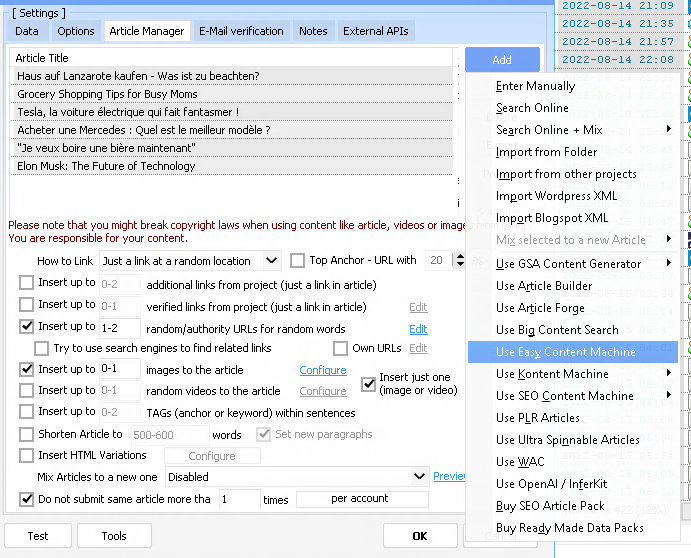
Task: Toggle Insert just one (image or video)
Action: click(x=368, y=384)
